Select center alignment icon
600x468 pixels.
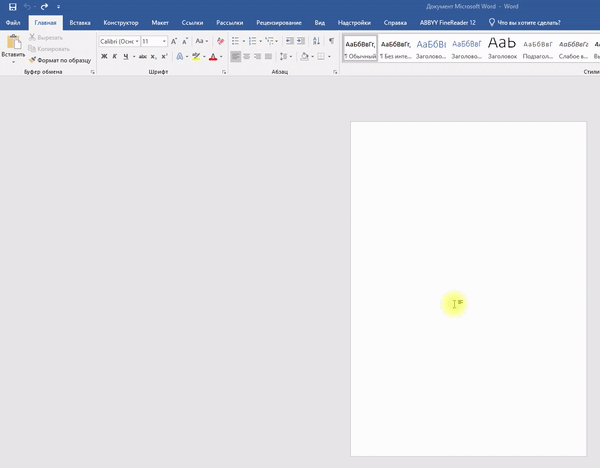(246, 57)
